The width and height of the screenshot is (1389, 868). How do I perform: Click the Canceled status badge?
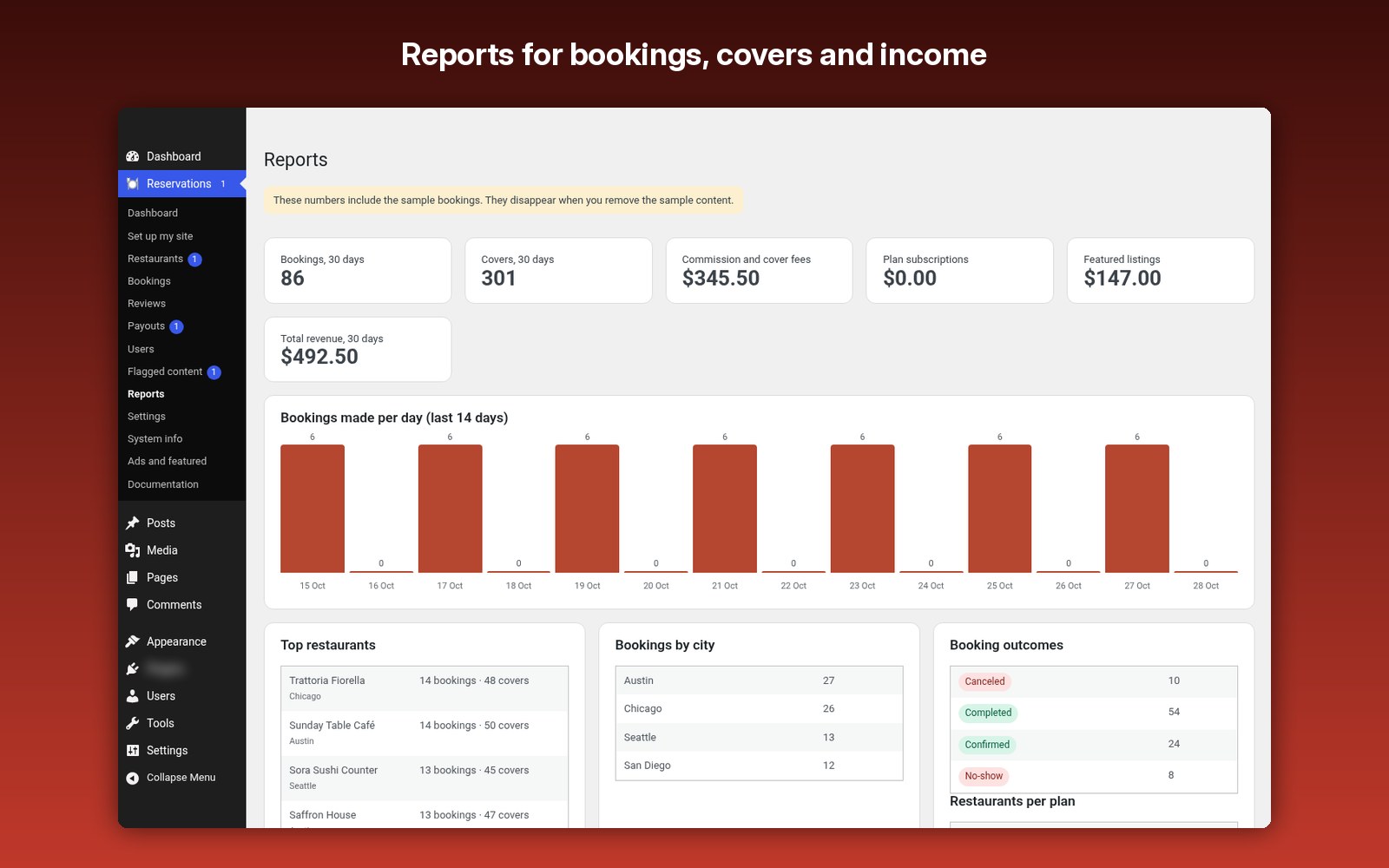pos(984,681)
